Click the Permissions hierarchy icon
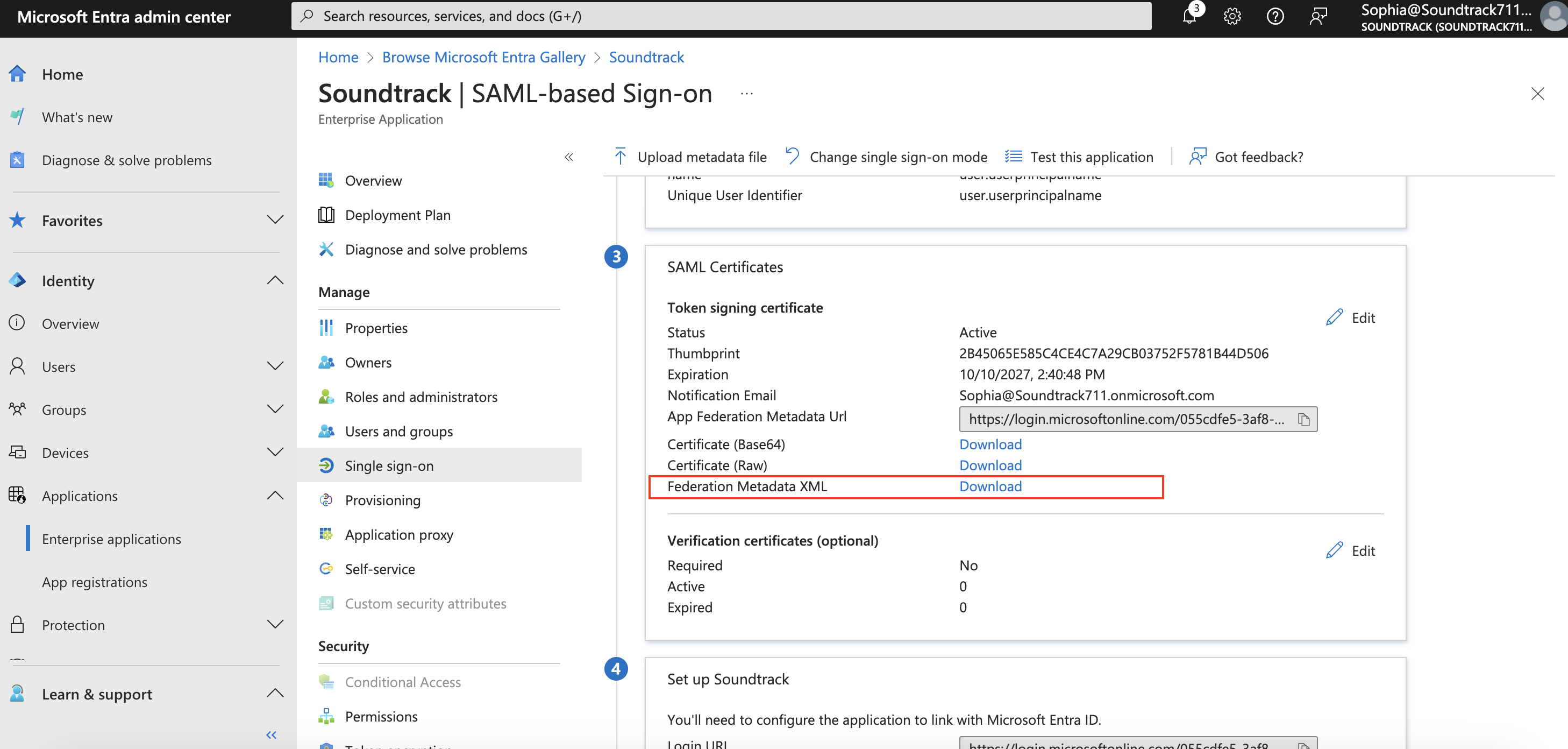The width and height of the screenshot is (1568, 749). (x=326, y=716)
